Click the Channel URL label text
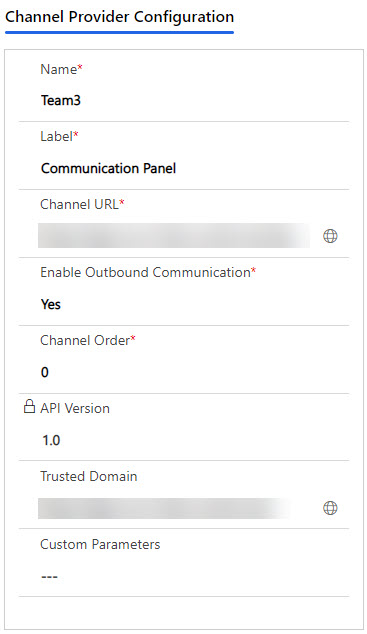The image size is (367, 634). tap(79, 204)
